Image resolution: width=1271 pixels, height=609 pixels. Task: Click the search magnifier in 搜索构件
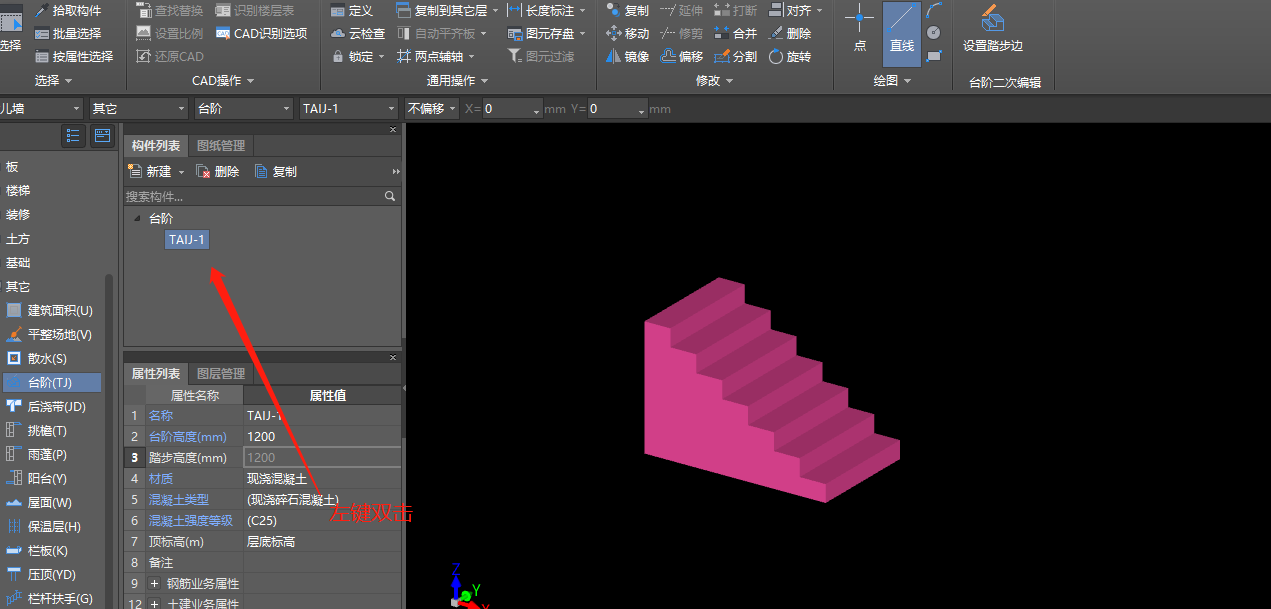coord(391,196)
